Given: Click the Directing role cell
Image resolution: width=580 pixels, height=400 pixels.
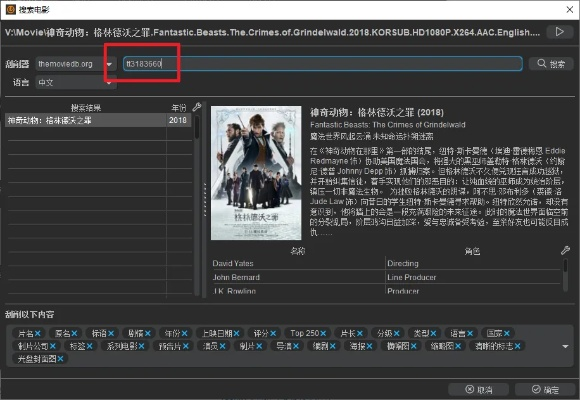Looking at the screenshot, I should click(x=473, y=263).
